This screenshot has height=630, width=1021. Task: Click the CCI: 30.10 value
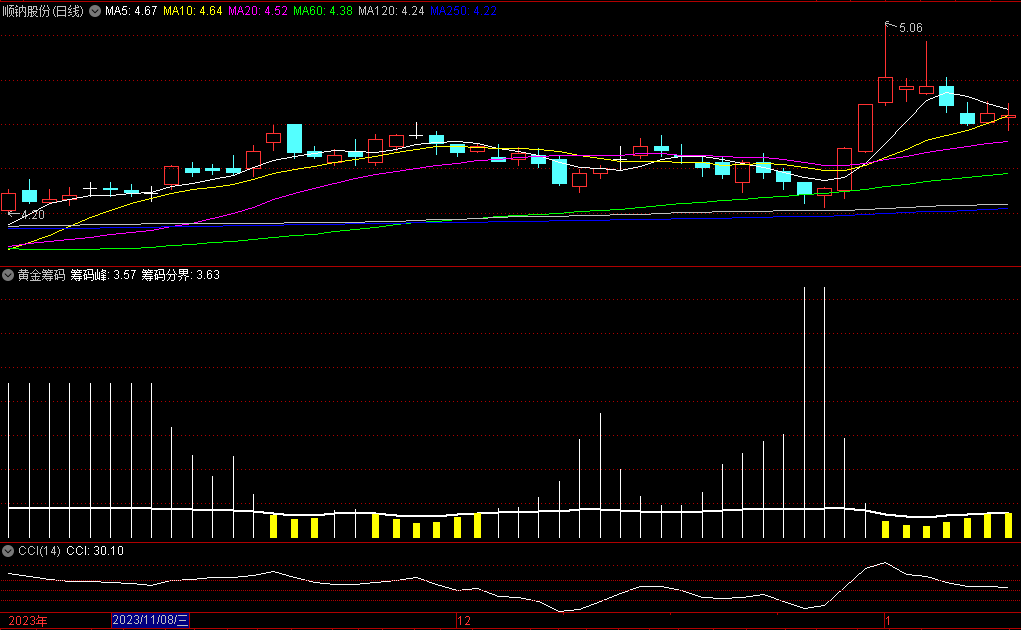click(95, 551)
